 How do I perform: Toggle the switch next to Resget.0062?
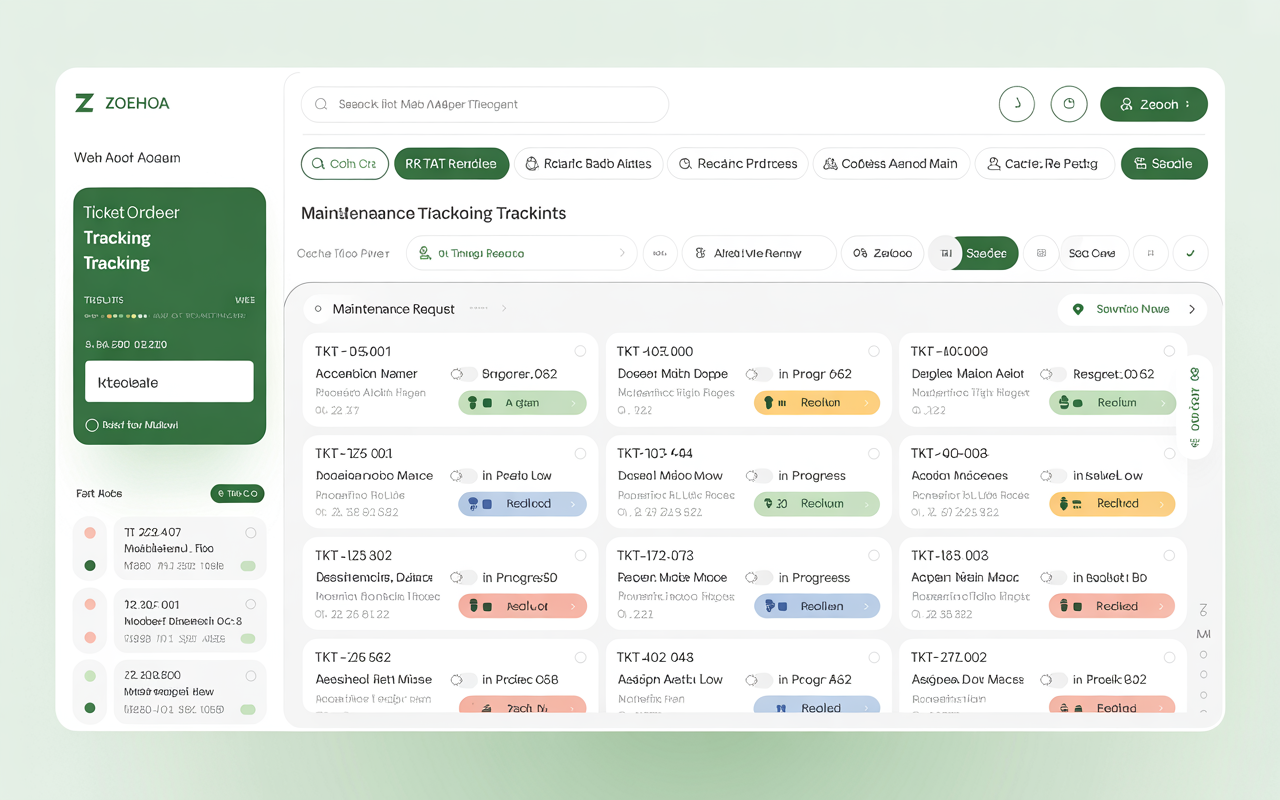(x=1052, y=374)
